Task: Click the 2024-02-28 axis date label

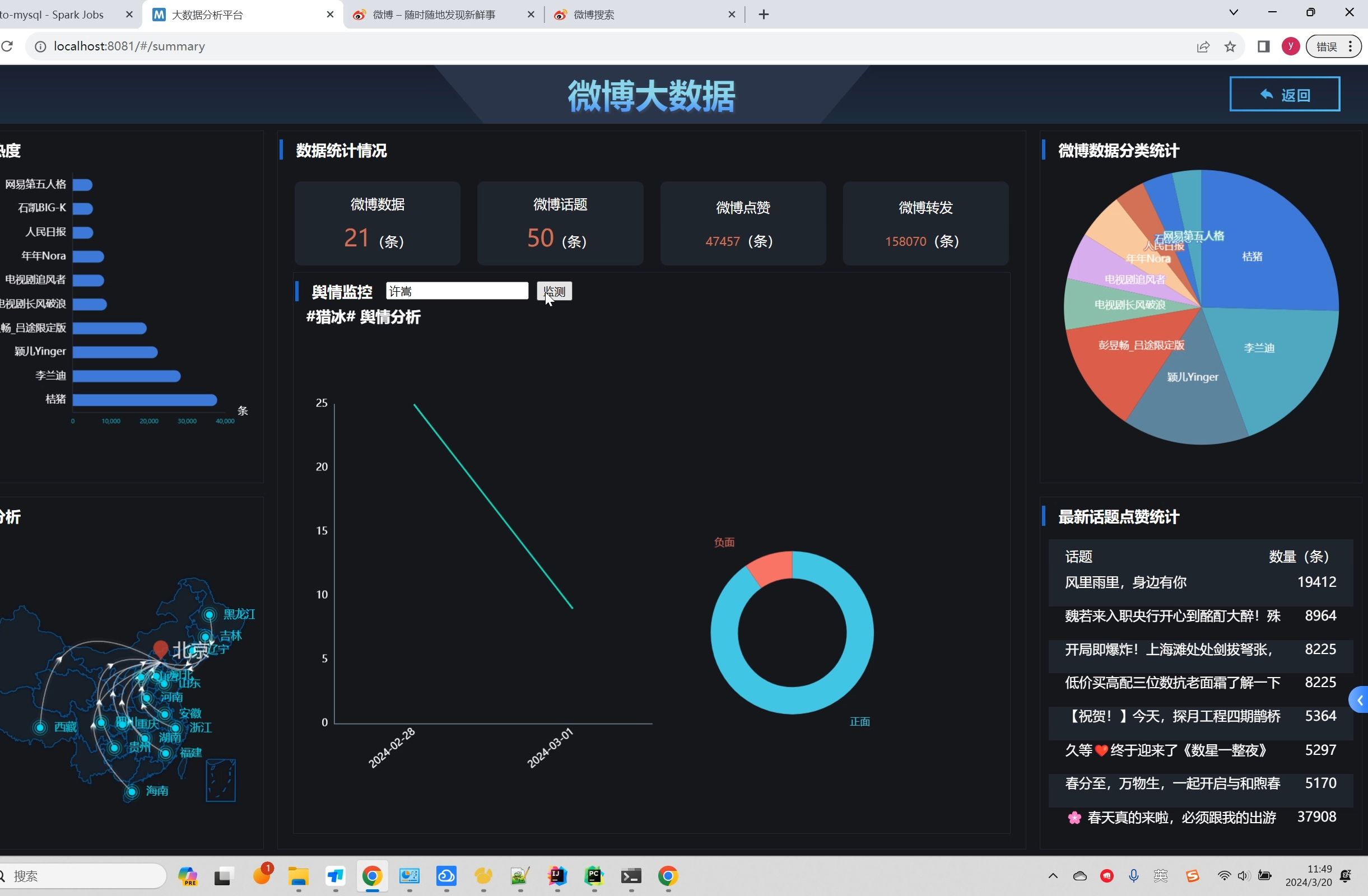Action: click(392, 747)
